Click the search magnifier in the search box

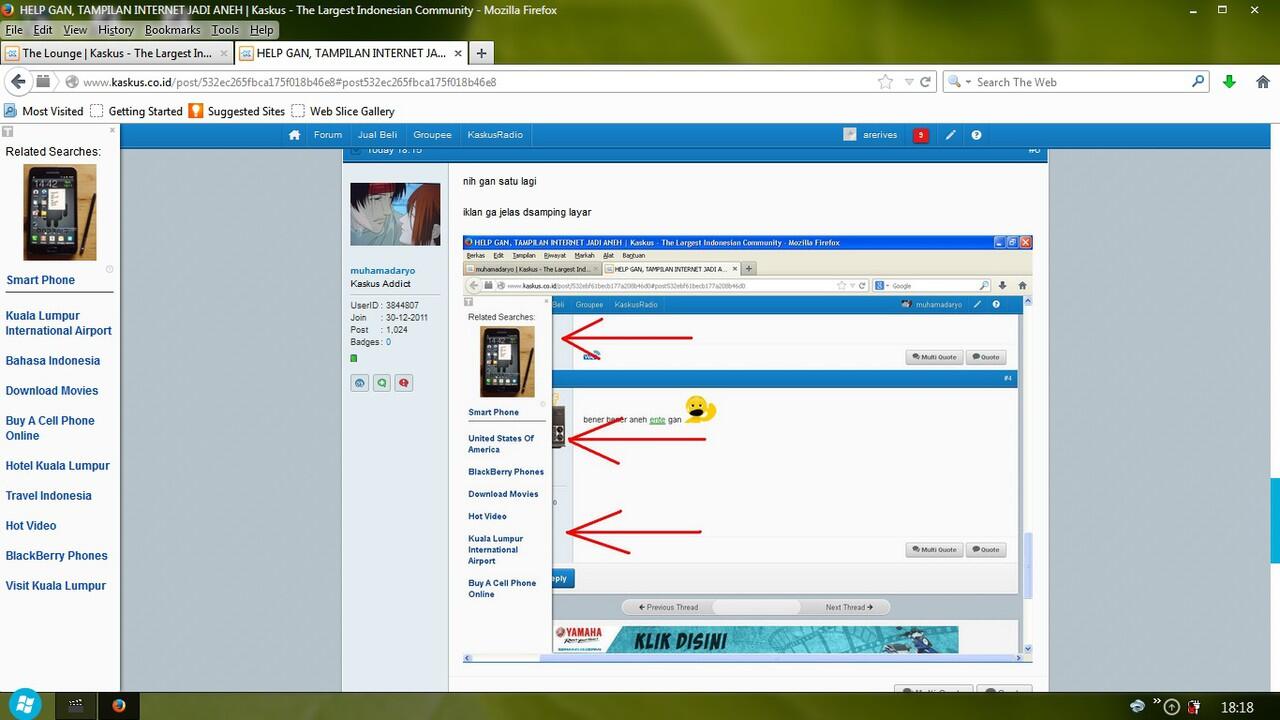pos(1198,82)
